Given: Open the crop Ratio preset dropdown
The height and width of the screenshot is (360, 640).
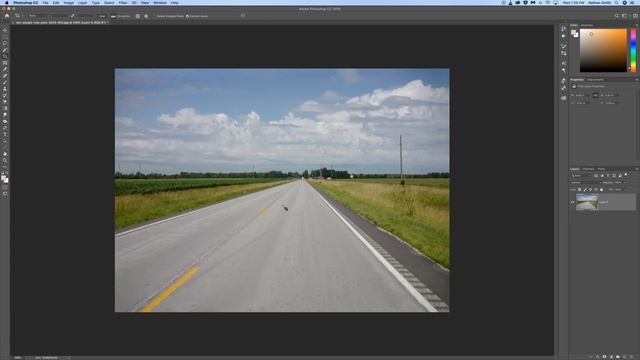Looking at the screenshot, I should (x=39, y=16).
